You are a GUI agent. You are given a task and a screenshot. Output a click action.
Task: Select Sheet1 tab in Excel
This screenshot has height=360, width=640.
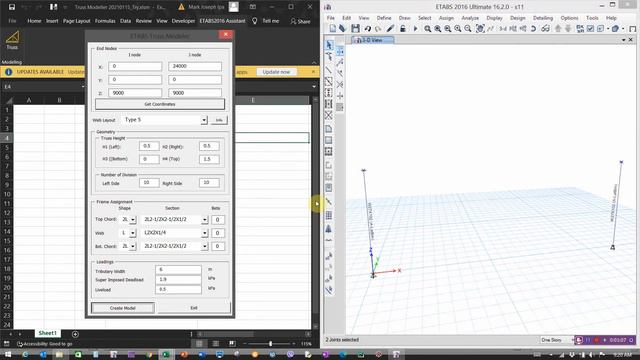tap(48, 333)
